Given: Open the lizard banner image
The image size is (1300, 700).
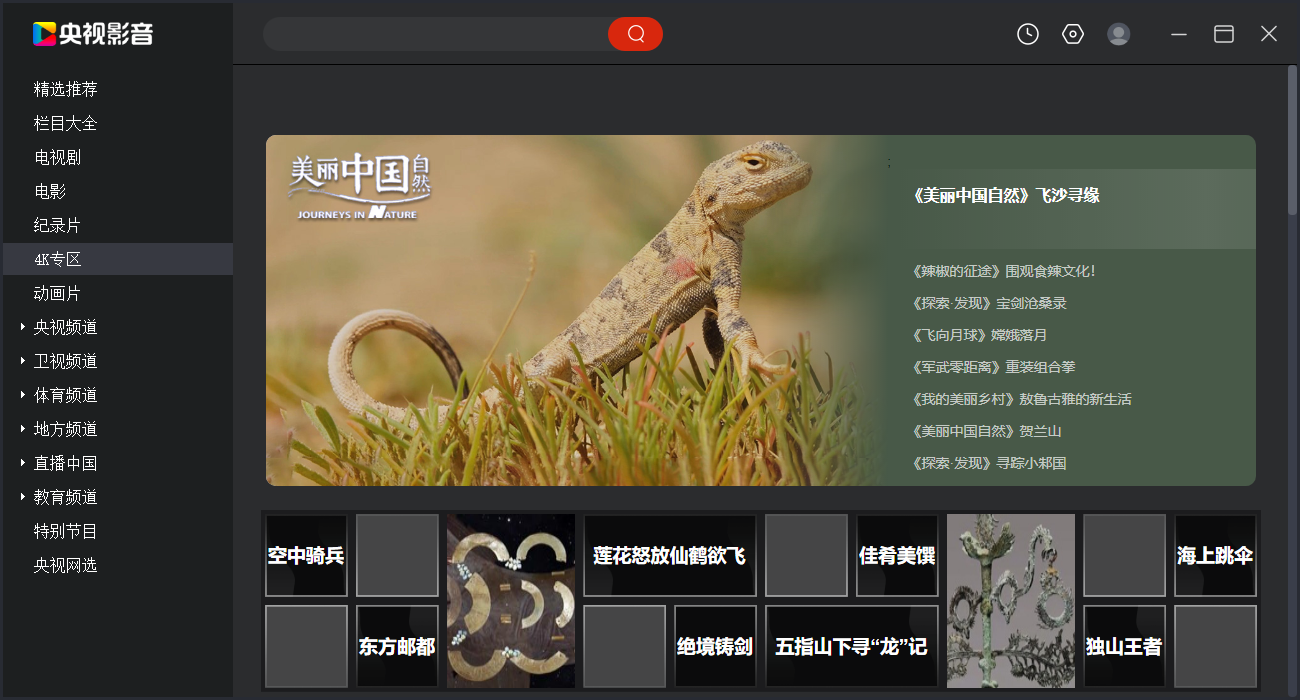Looking at the screenshot, I should click(570, 310).
